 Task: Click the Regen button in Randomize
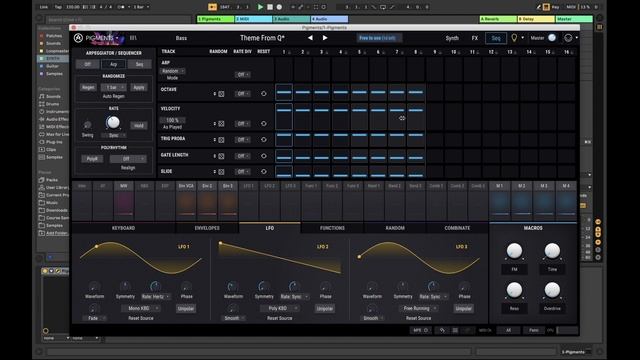pyautogui.click(x=88, y=87)
